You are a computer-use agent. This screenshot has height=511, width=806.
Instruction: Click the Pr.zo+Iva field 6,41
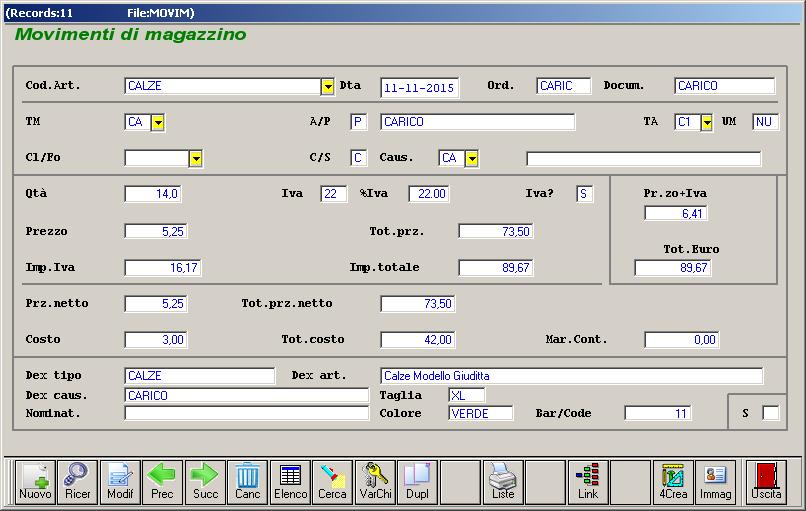point(676,213)
